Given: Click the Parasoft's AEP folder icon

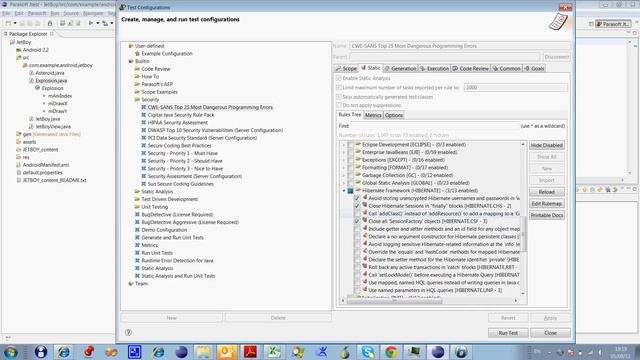Looking at the screenshot, I should point(137,84).
